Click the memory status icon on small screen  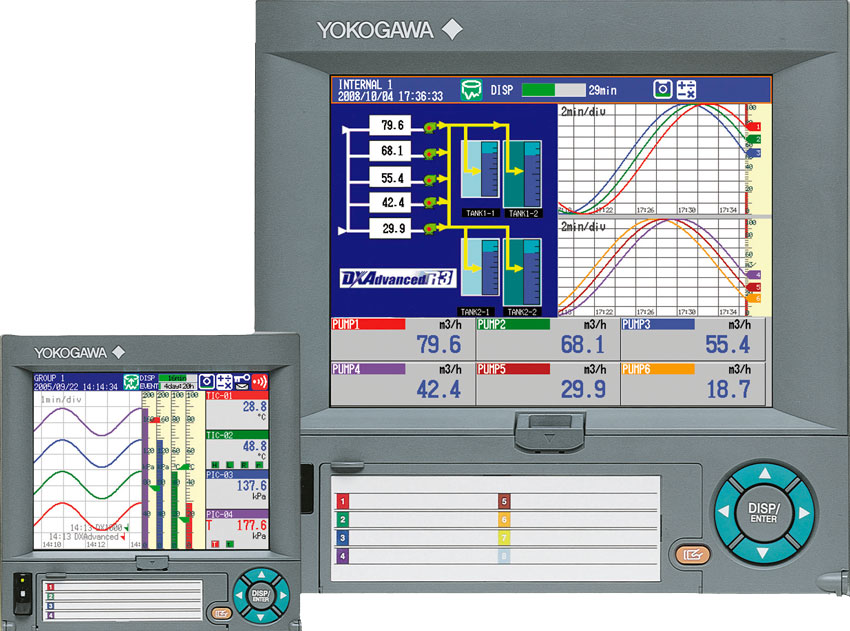click(x=131, y=381)
